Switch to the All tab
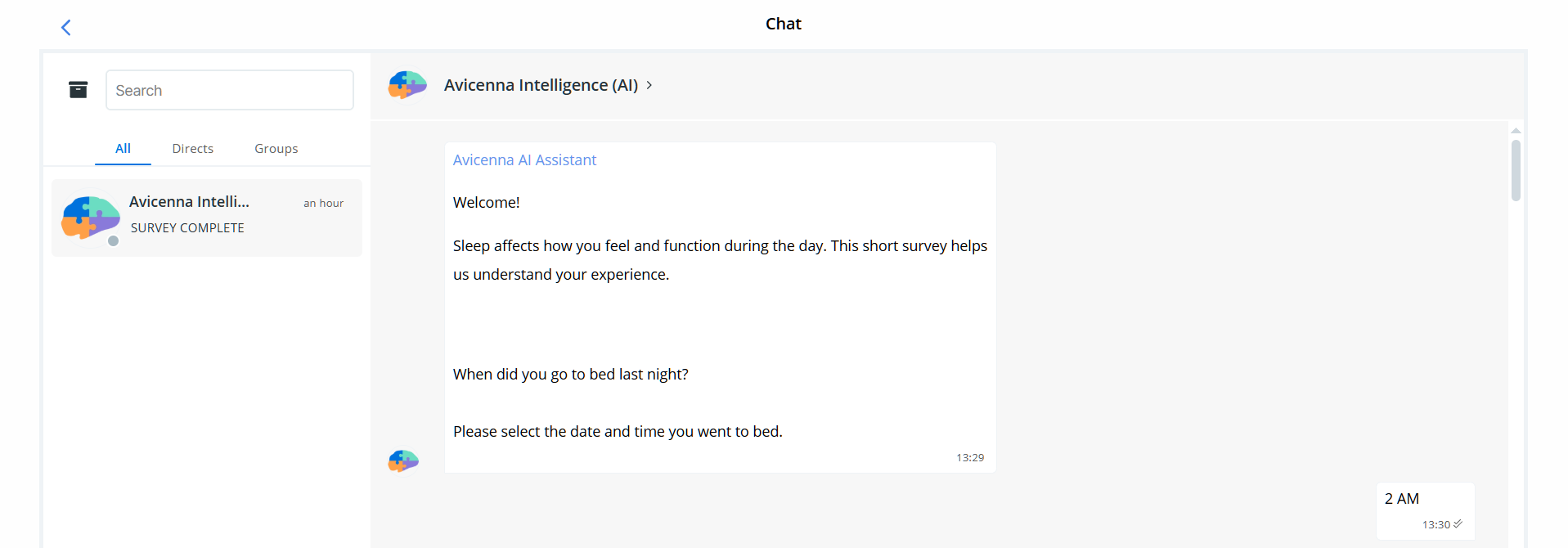Screen dimensions: 1568x548 pyautogui.click(x=123, y=149)
